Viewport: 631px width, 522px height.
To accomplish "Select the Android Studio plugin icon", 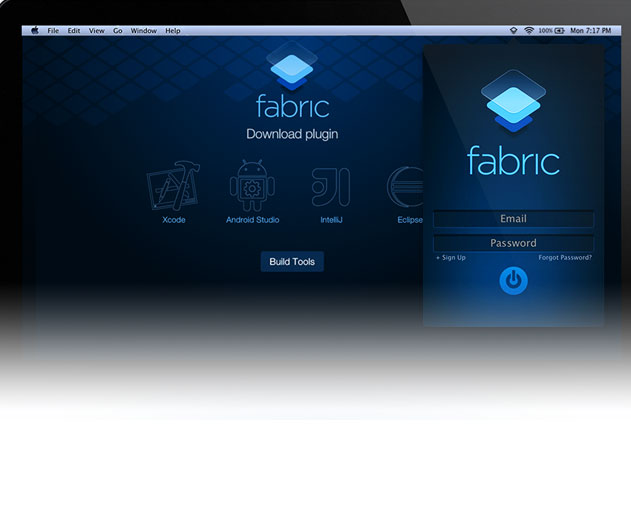I will (252, 186).
